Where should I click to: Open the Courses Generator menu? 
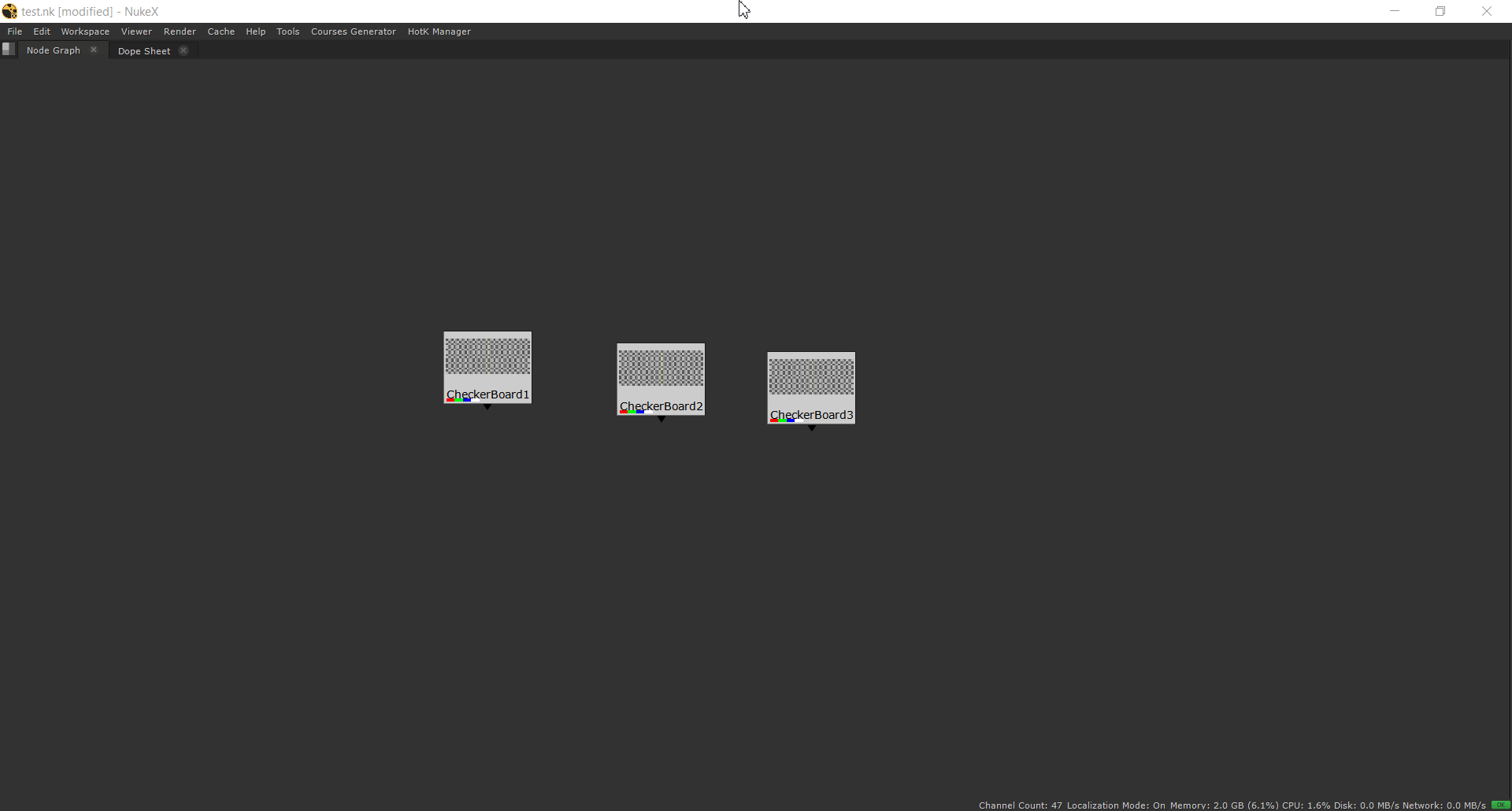pos(353,31)
